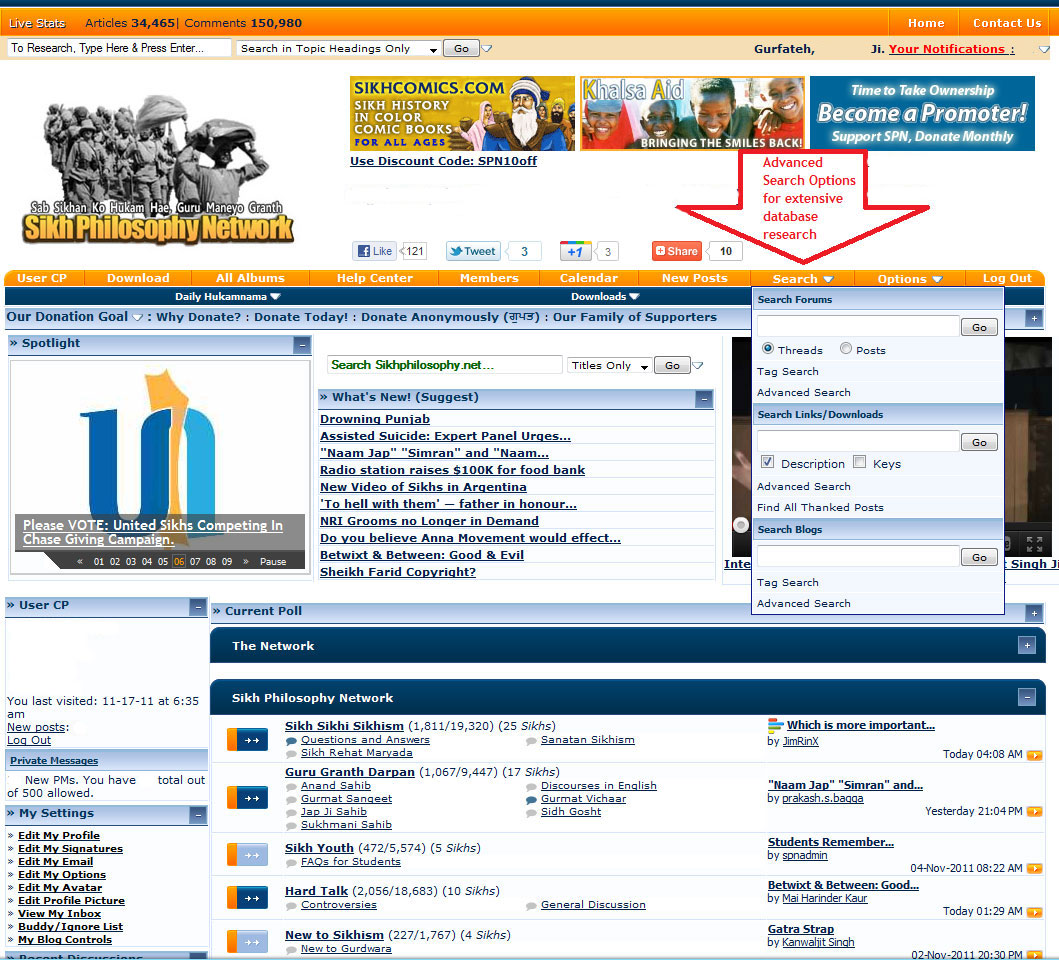The width and height of the screenshot is (1059, 960).
Task: Open New Posts in the navbar
Action: click(x=695, y=278)
